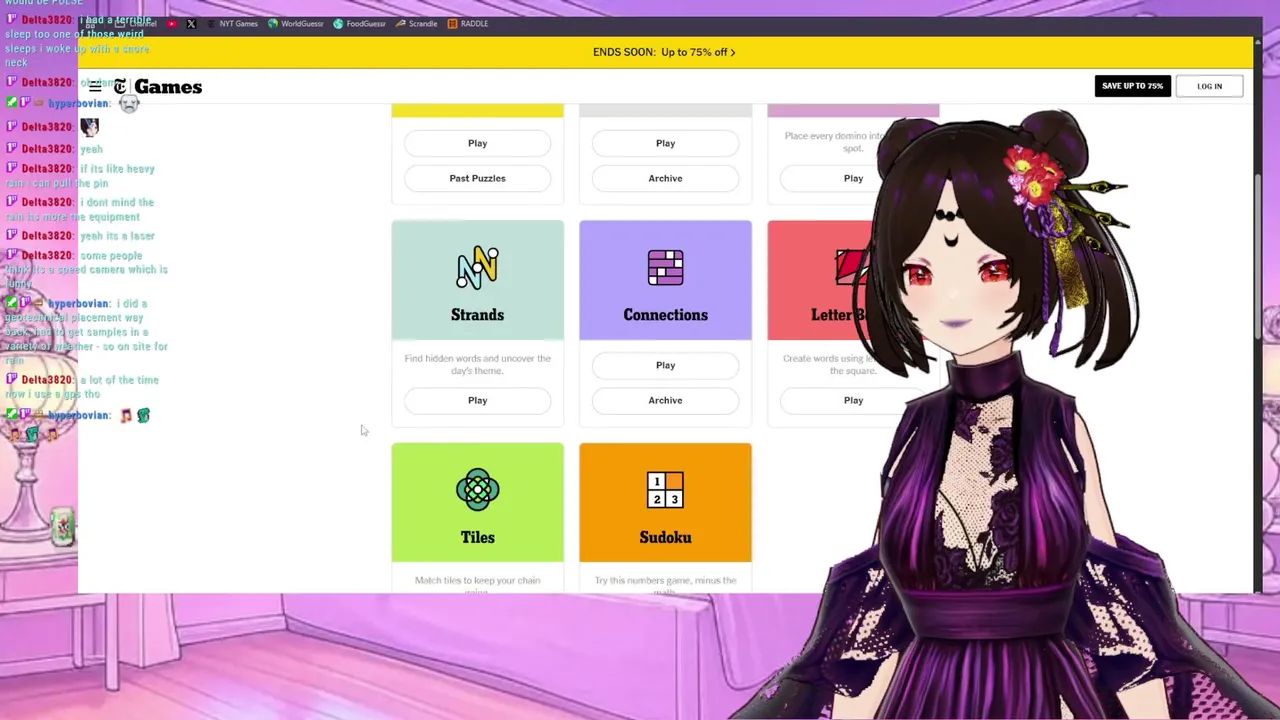This screenshot has height=720, width=1280.
Task: Click hyperbovian's geotechnical placement chat message
Action: tap(86, 332)
